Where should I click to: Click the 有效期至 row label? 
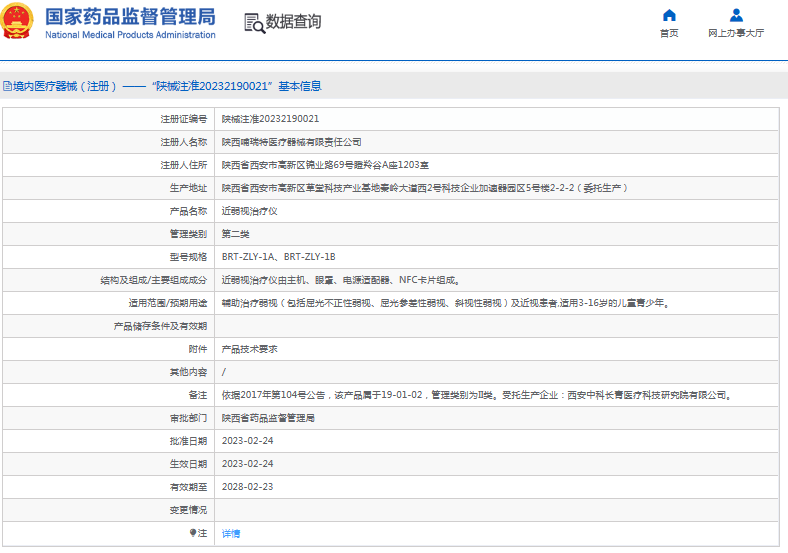click(188, 487)
